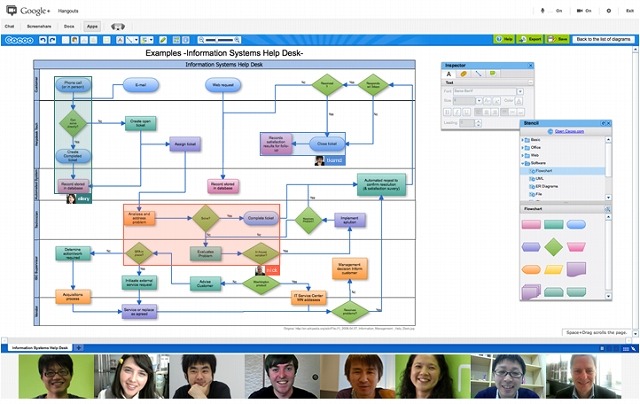The height and width of the screenshot is (404, 640).
Task: Click the Cacoo logo in the toolbar
Action: click(19, 40)
